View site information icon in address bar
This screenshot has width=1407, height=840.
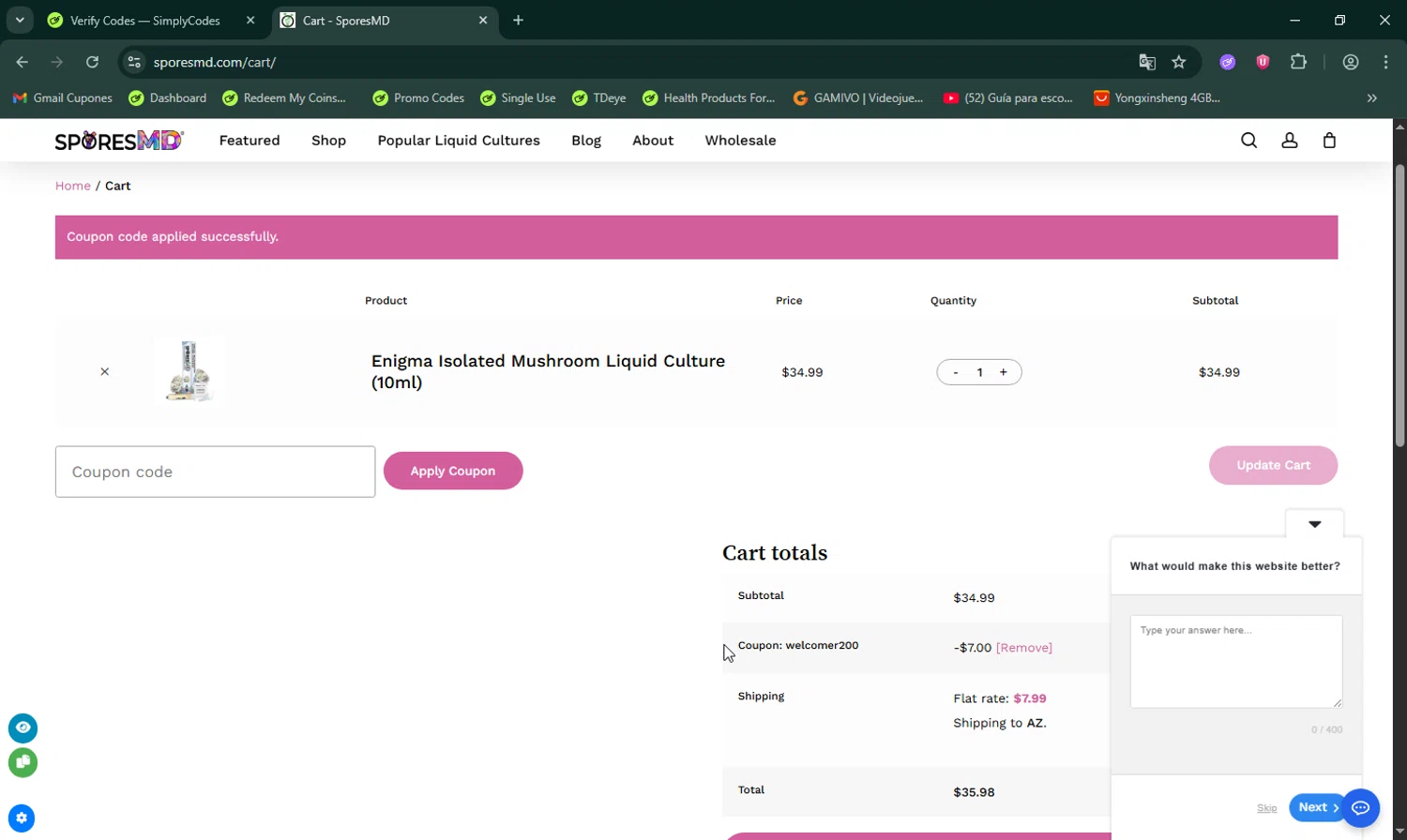pos(134,62)
